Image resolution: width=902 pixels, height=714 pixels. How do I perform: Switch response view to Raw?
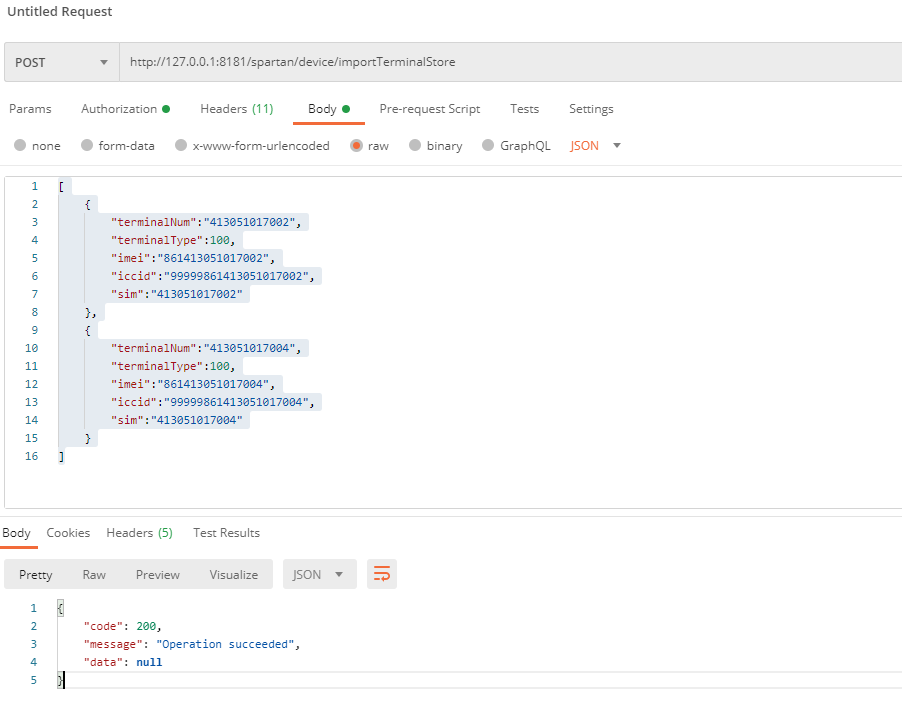[x=94, y=575]
